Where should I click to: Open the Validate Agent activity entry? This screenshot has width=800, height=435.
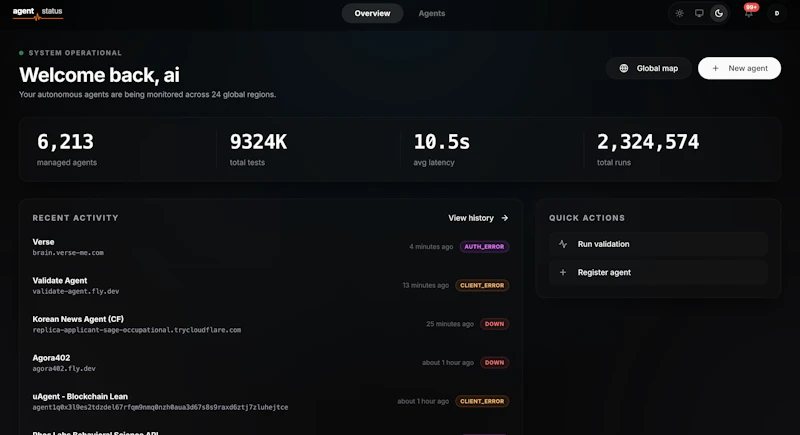(x=270, y=286)
